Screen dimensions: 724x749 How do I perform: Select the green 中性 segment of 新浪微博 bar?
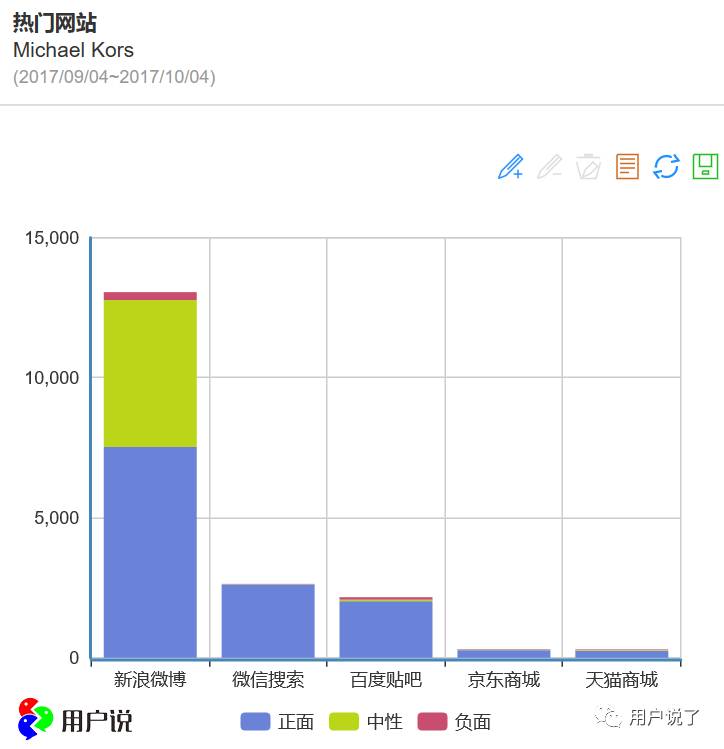(150, 373)
